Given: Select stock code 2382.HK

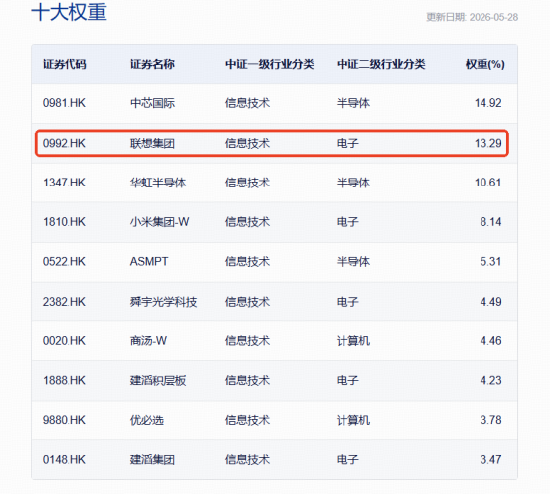Looking at the screenshot, I should coord(64,302).
